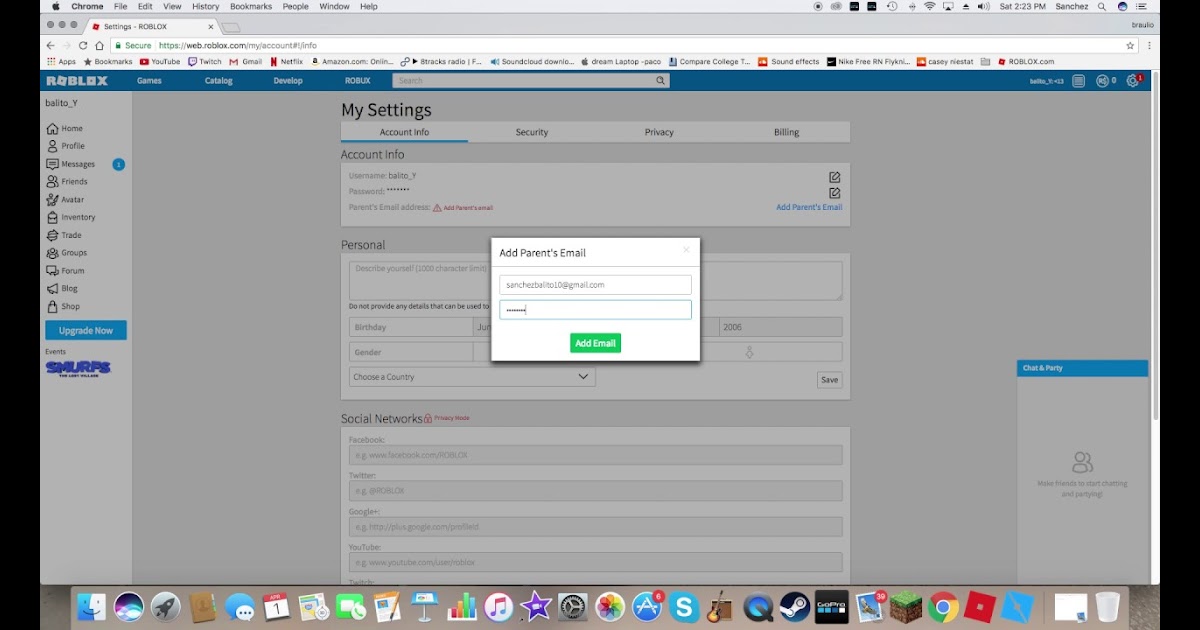Click the Facebook URL input field

point(595,455)
